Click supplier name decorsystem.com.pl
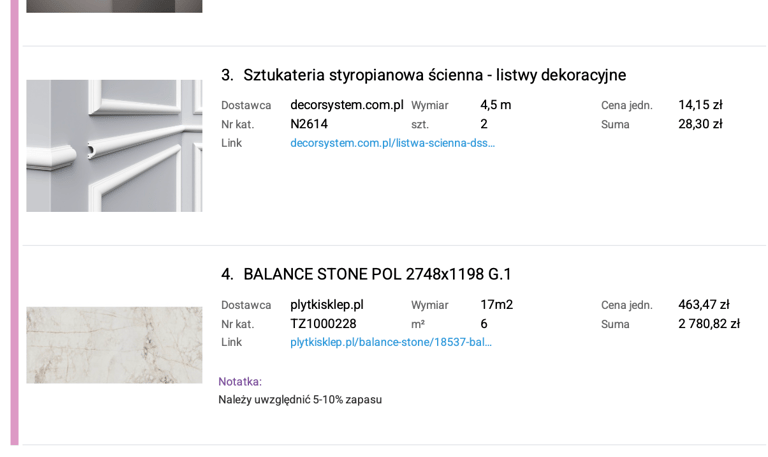 click(347, 105)
